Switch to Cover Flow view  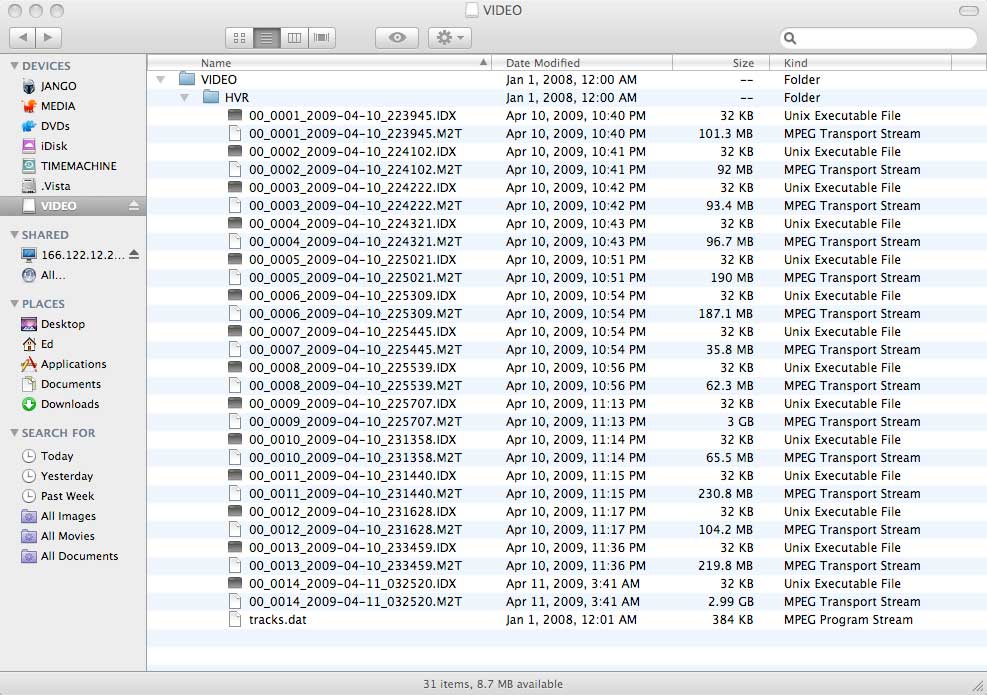coord(322,38)
